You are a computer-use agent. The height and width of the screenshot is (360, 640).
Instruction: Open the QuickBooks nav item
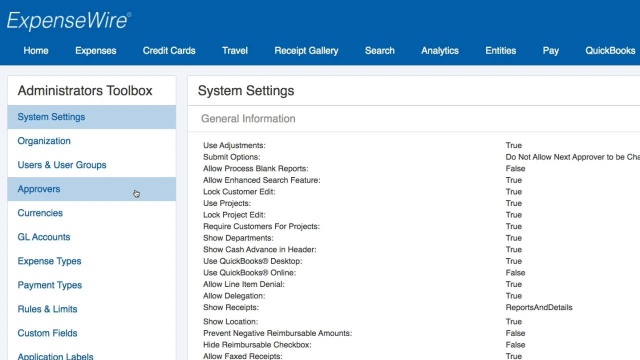610,51
